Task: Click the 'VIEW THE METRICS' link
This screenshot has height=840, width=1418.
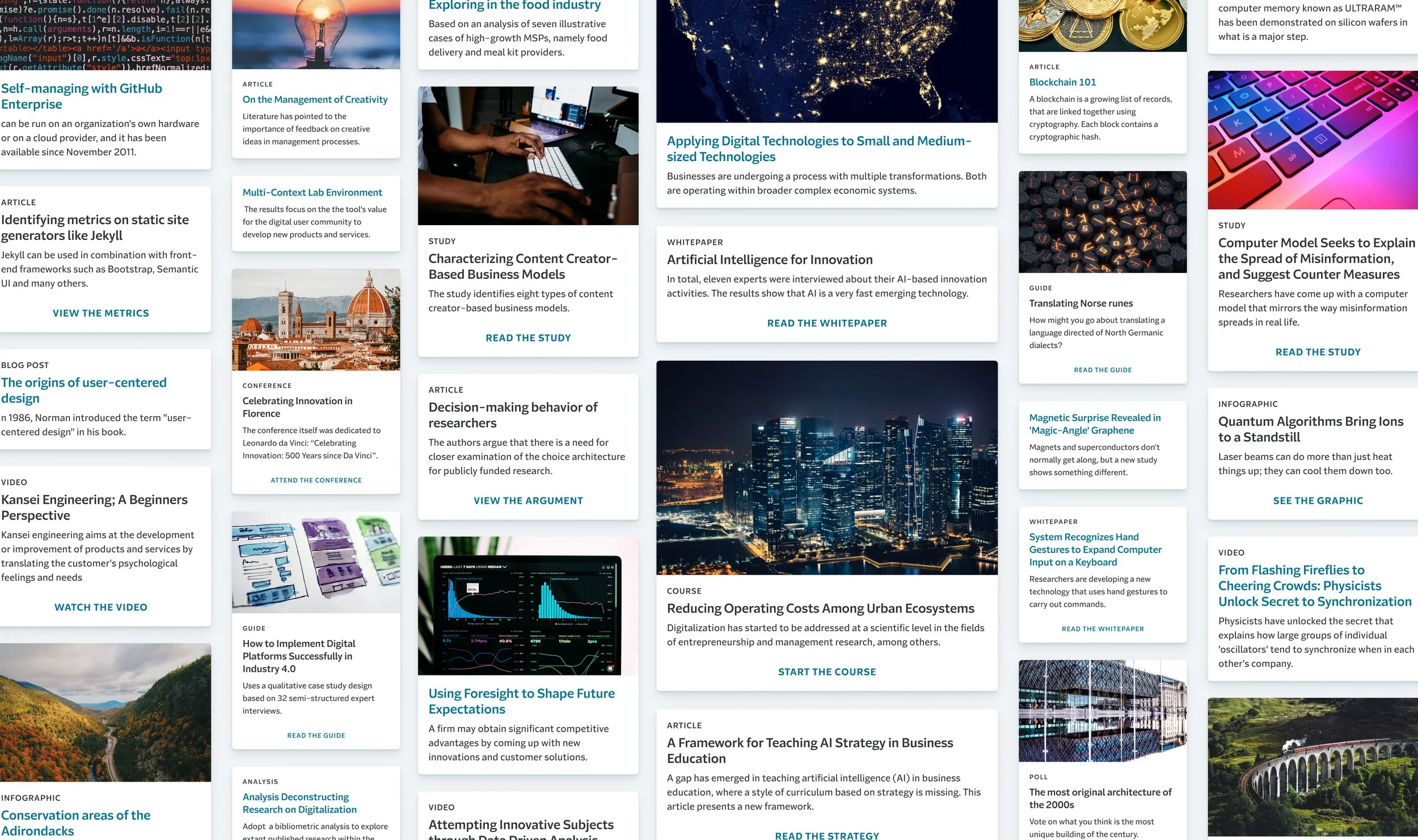Action: [x=100, y=313]
